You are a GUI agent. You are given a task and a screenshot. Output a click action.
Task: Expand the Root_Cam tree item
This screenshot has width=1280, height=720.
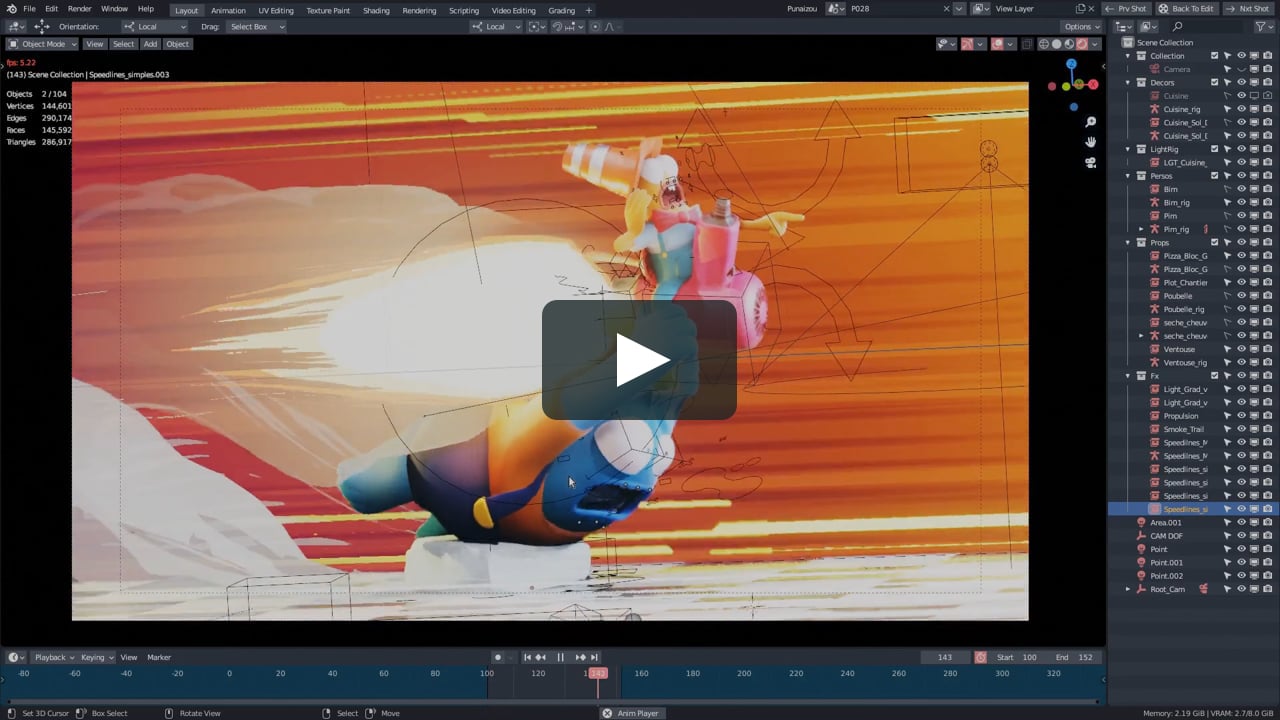(1128, 589)
